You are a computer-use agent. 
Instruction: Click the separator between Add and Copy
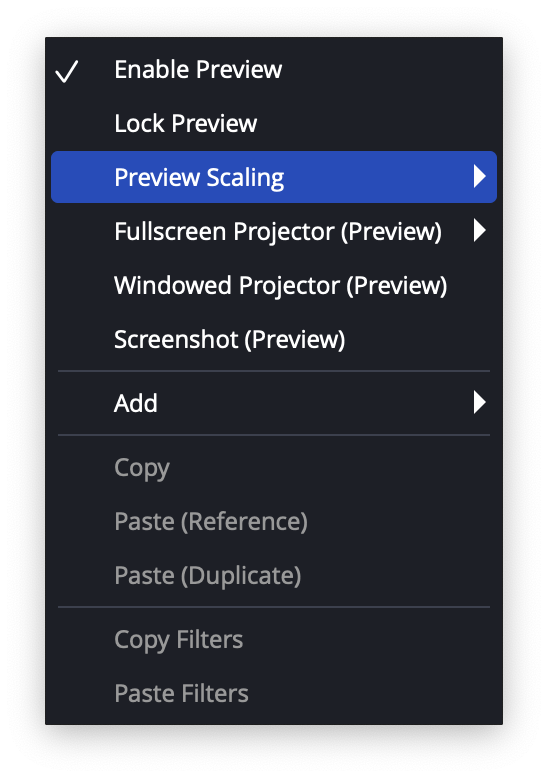click(x=274, y=435)
